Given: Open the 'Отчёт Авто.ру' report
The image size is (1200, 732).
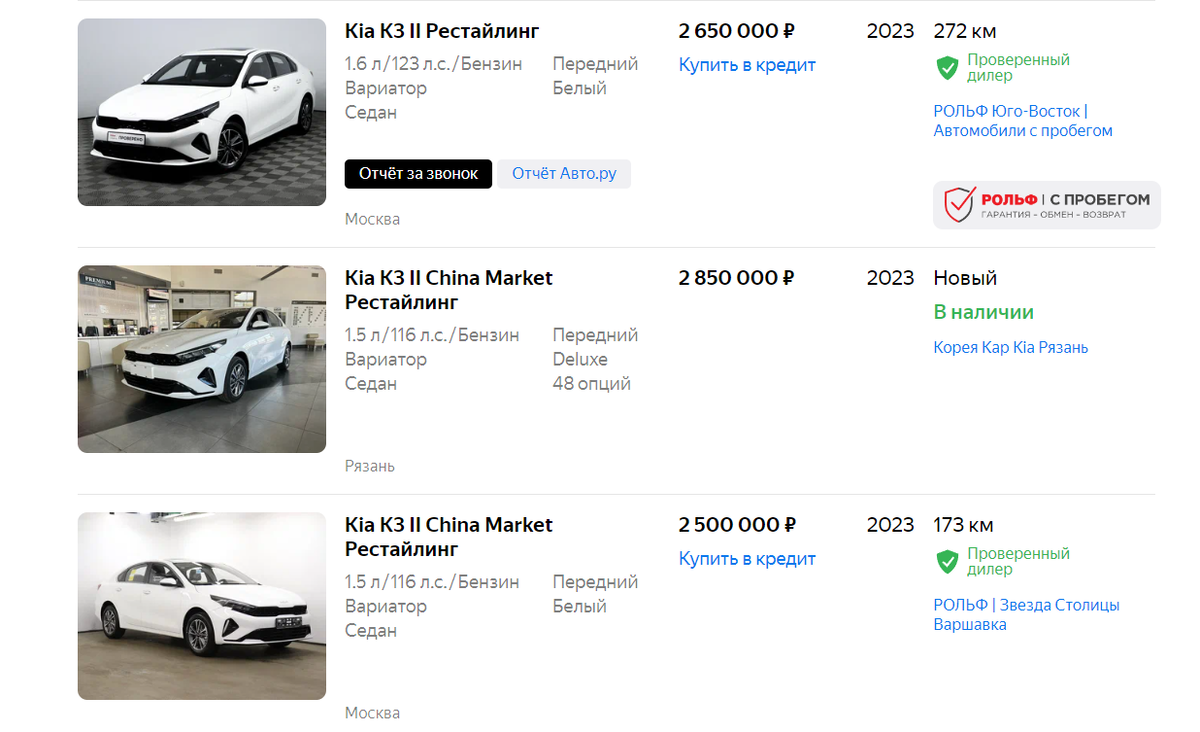Looking at the screenshot, I should coord(564,174).
